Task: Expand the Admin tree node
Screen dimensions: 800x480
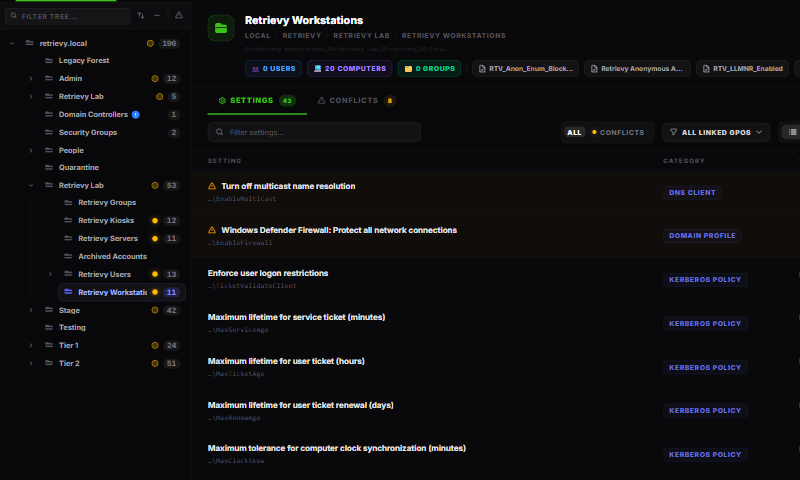Action: (x=31, y=79)
